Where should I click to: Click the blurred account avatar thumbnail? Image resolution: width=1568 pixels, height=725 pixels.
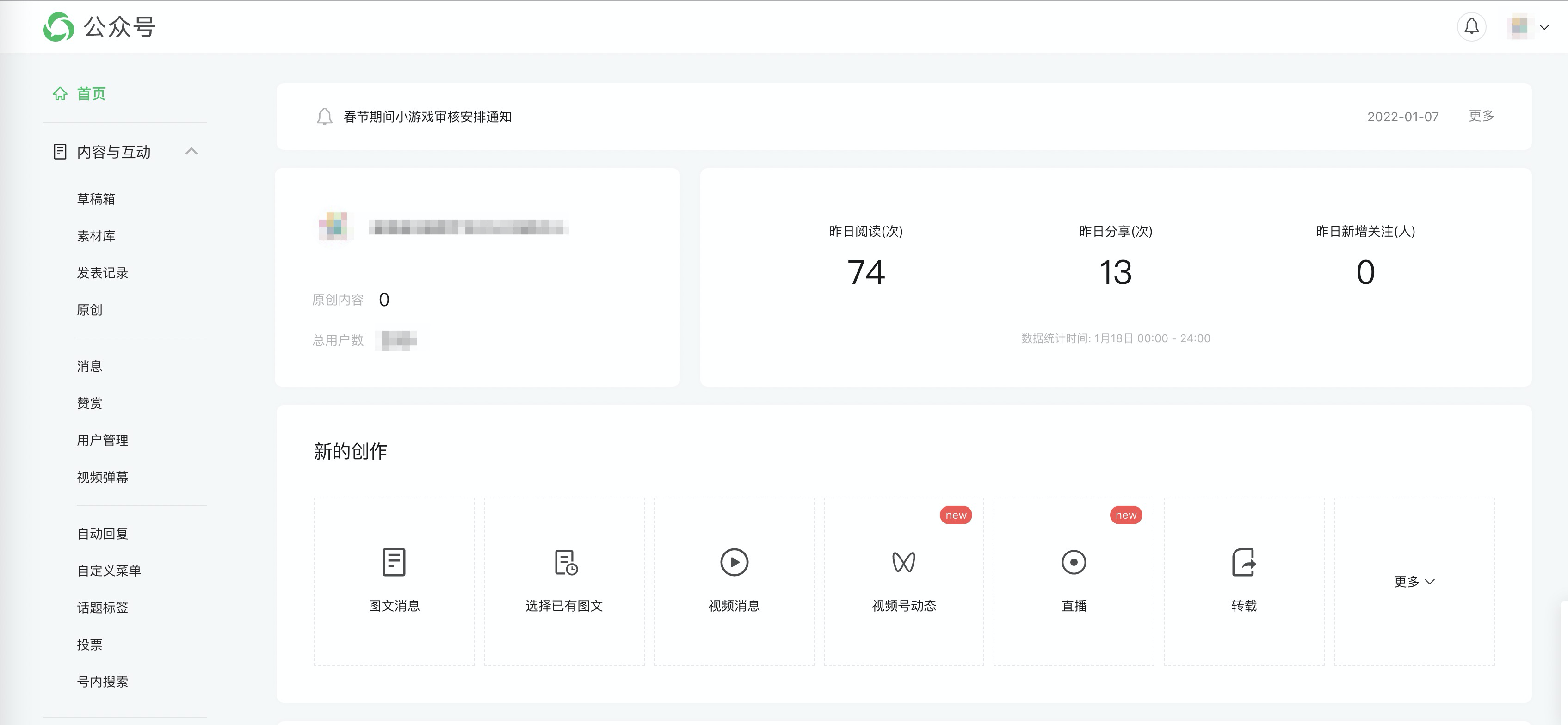click(x=333, y=227)
